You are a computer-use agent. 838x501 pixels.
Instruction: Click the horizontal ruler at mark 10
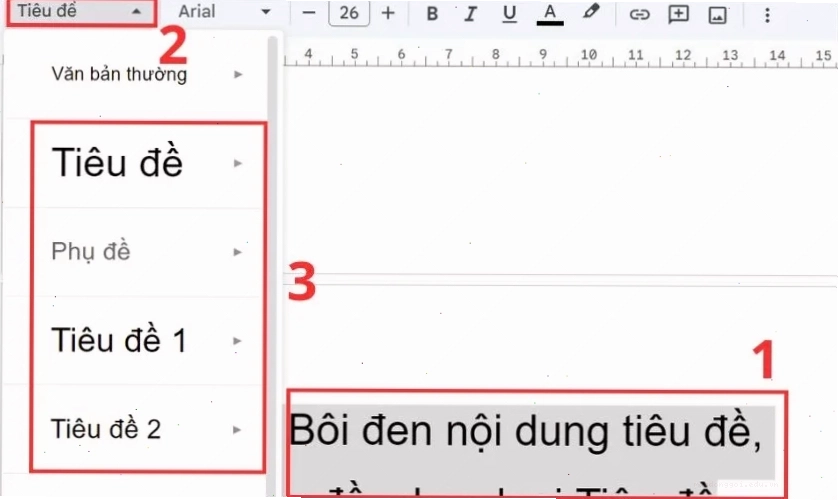click(588, 56)
